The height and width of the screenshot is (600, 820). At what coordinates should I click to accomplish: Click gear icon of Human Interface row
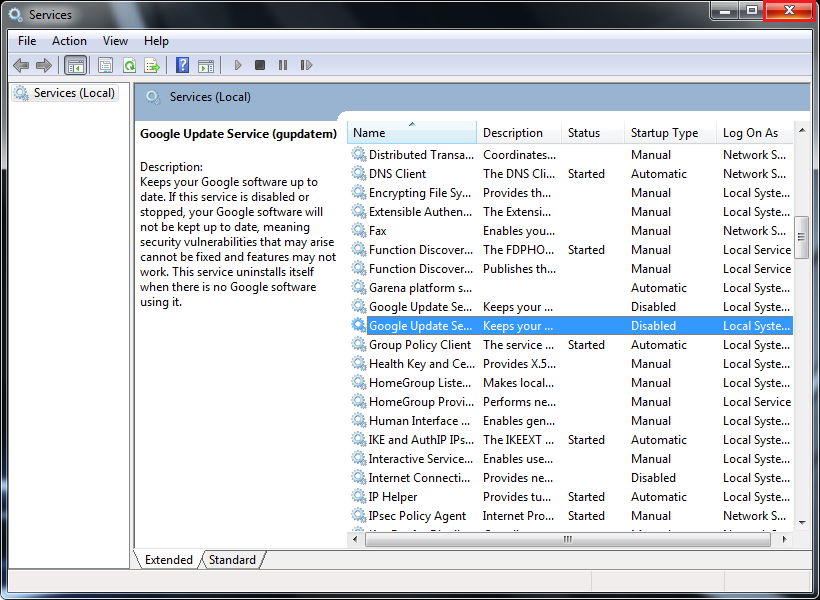pos(359,421)
